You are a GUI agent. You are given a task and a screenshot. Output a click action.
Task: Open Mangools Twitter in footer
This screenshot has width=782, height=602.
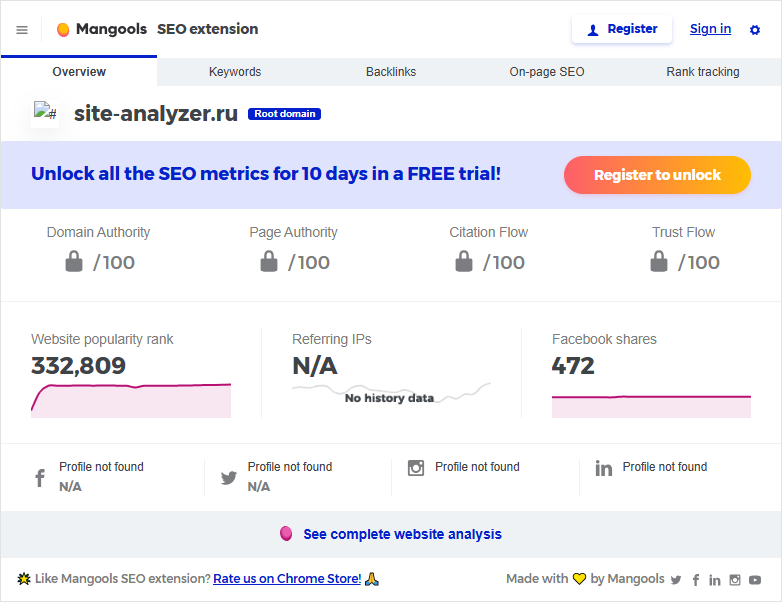pyautogui.click(x=676, y=580)
